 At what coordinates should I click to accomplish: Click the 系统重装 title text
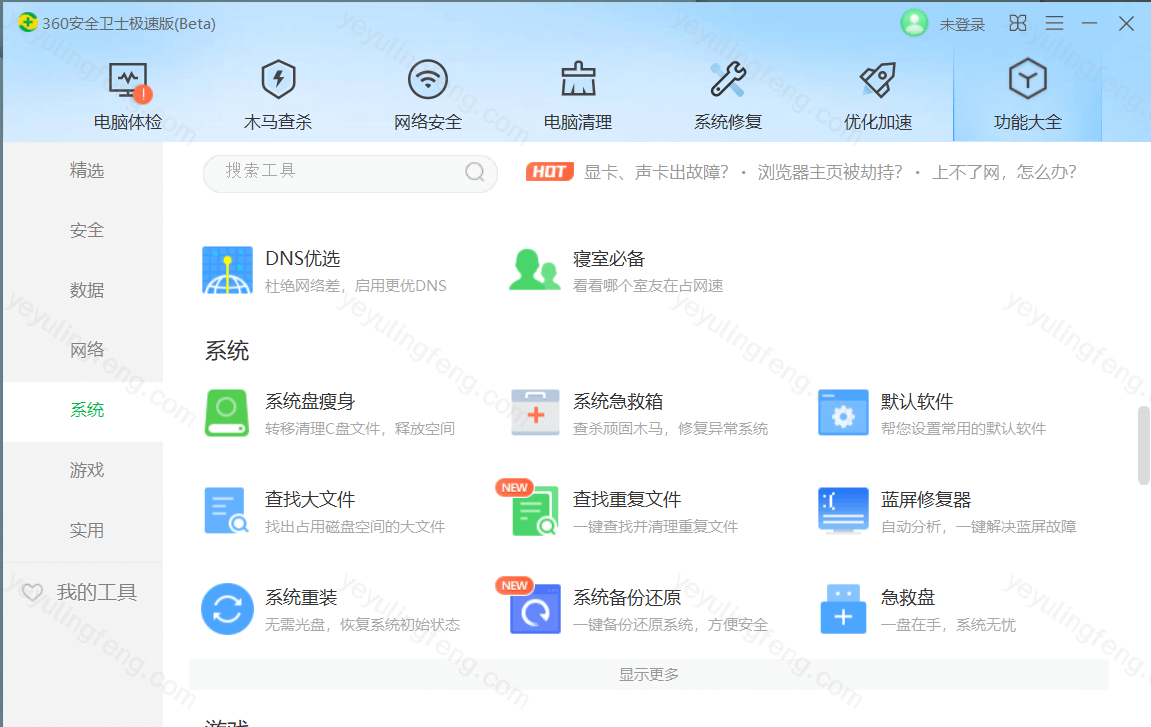[x=301, y=597]
